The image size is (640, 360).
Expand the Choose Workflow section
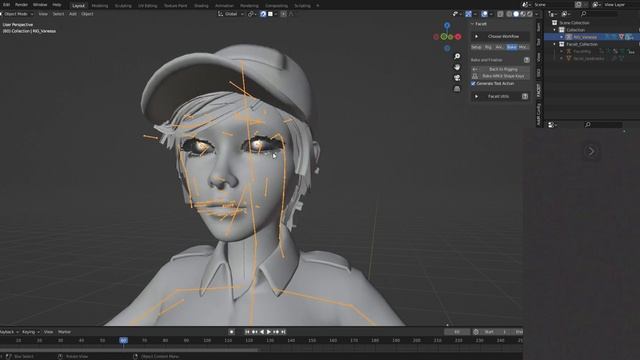pyautogui.click(x=500, y=36)
